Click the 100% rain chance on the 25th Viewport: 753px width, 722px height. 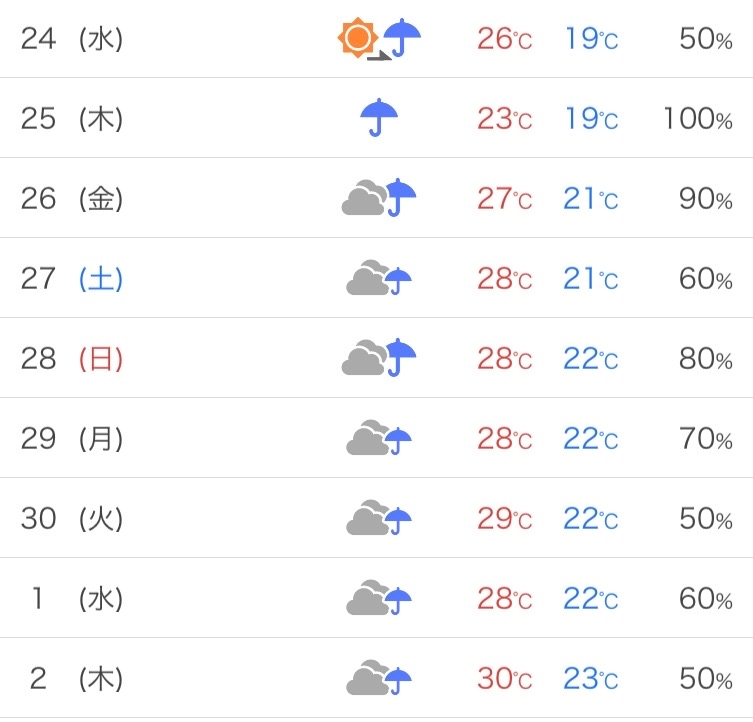pyautogui.click(x=698, y=118)
